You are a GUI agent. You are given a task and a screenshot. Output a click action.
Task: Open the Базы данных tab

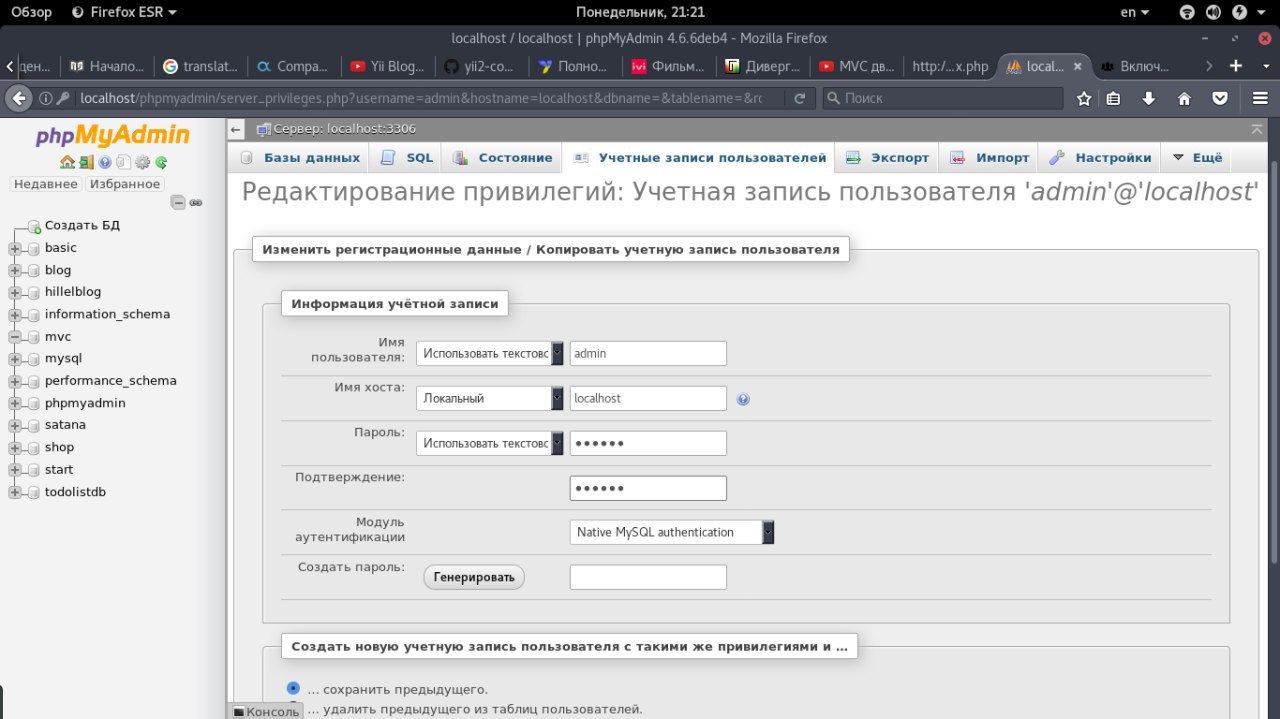(300, 158)
